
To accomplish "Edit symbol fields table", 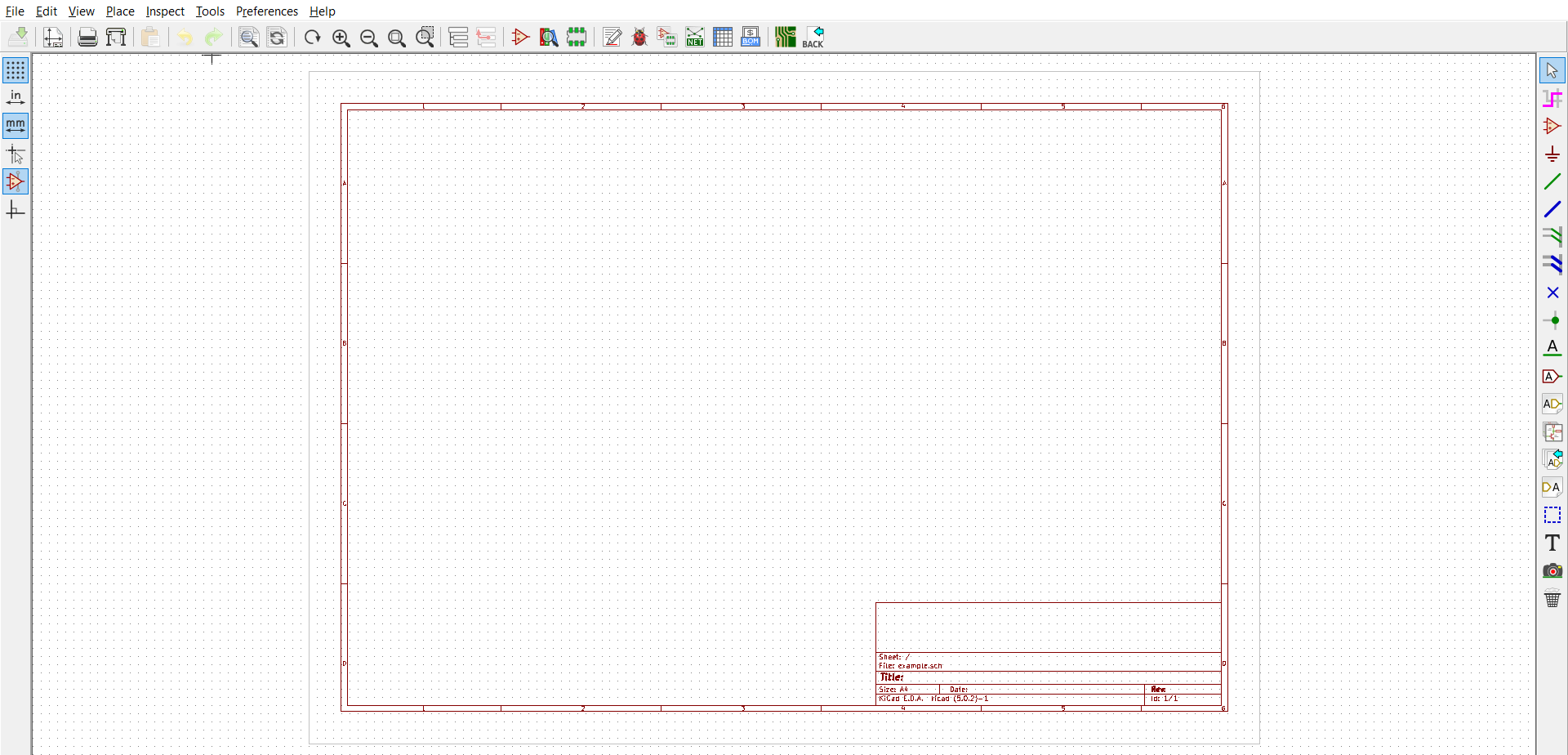I will [x=723, y=37].
